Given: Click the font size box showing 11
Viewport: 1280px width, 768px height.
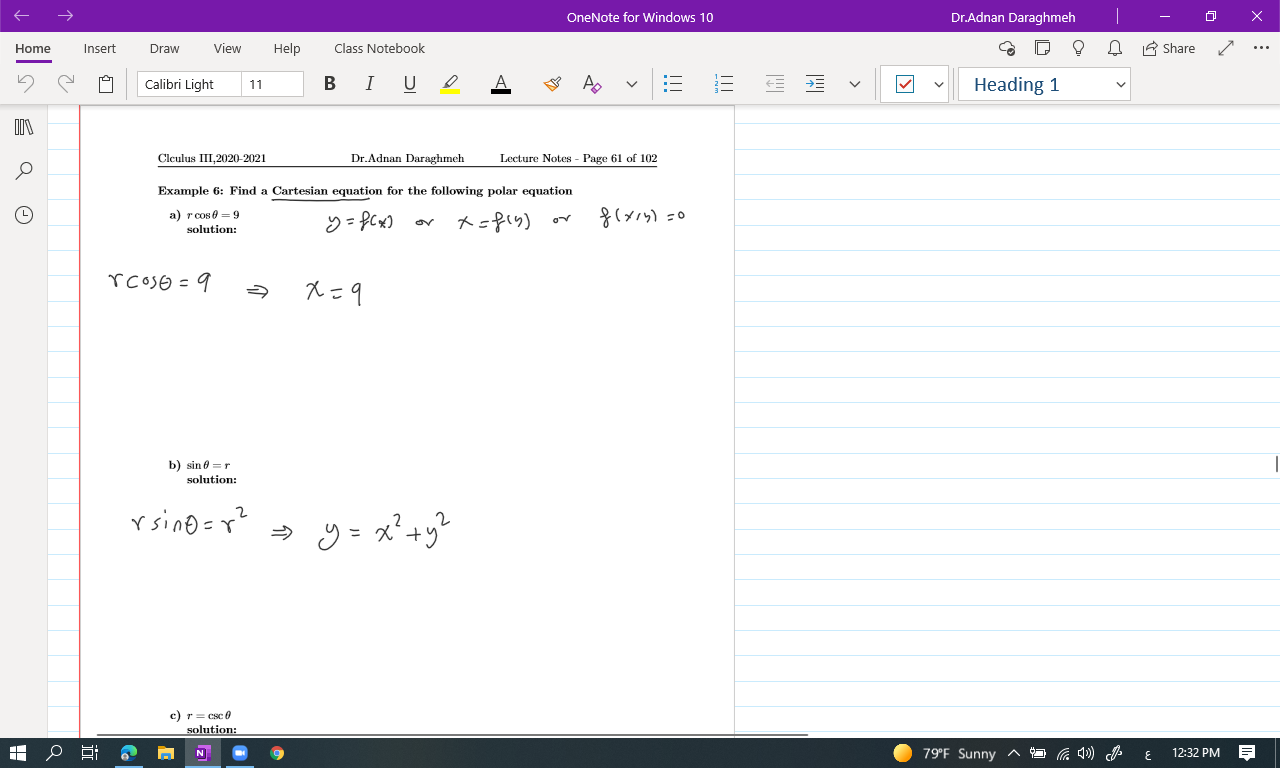Looking at the screenshot, I should [272, 84].
